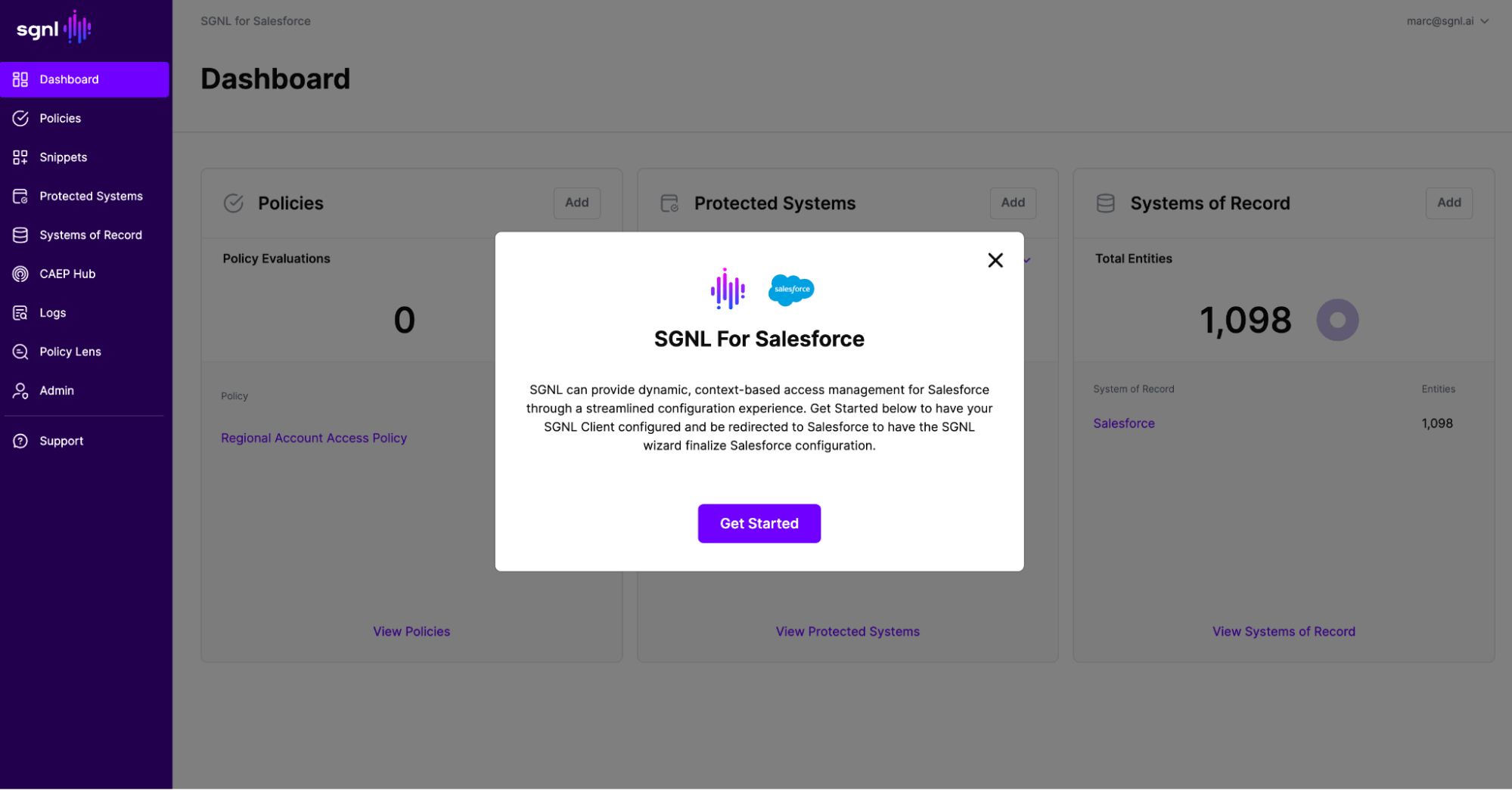
Task: Click the Dashboard grid icon
Action: click(20, 79)
